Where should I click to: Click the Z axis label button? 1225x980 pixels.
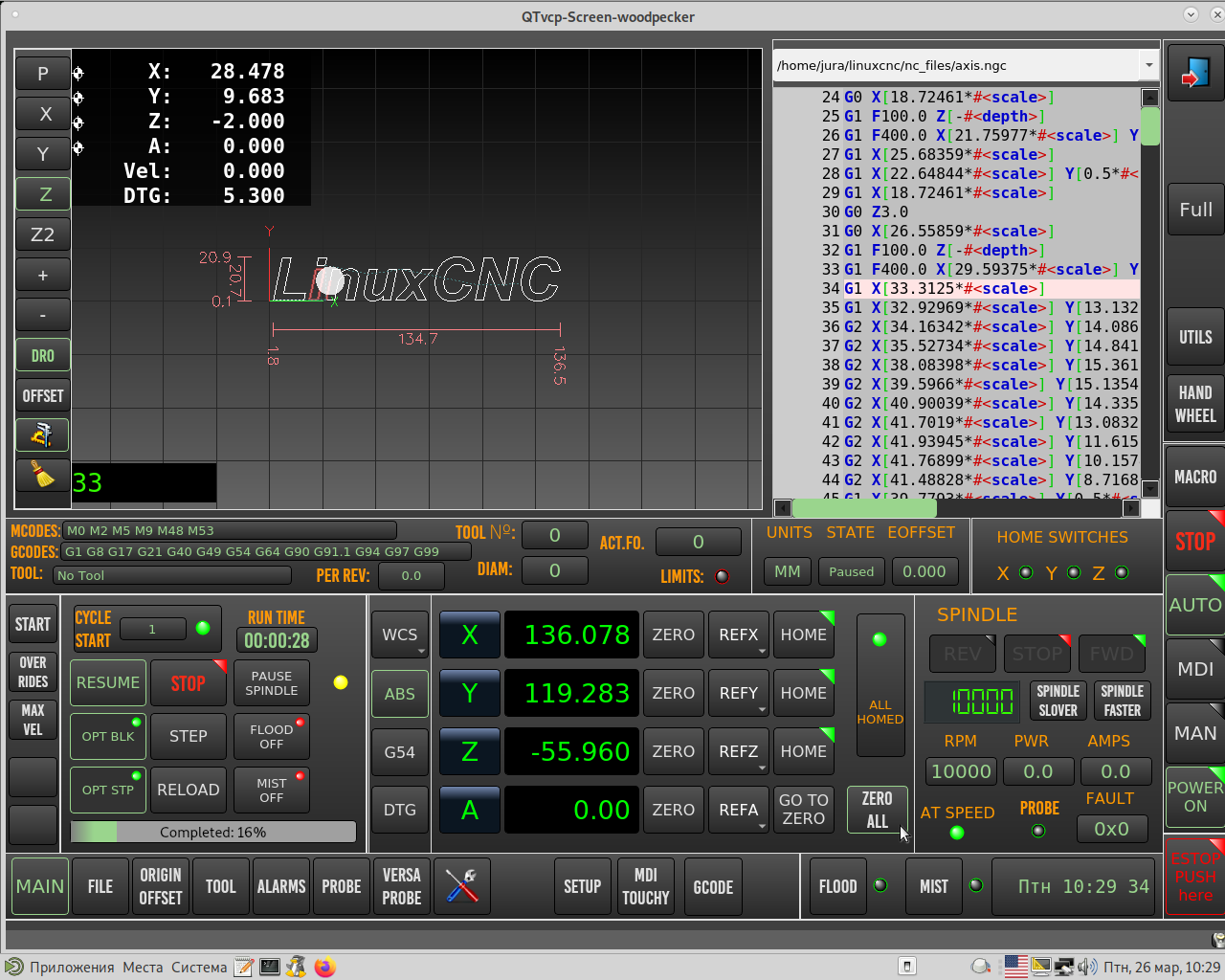pos(470,751)
